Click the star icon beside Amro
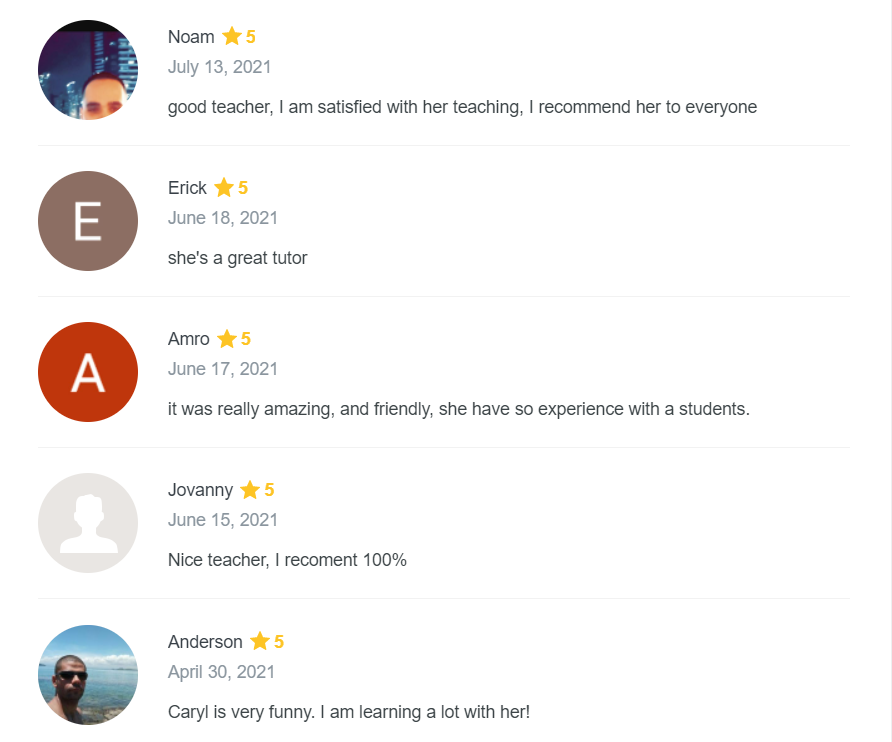Viewport: 892px width, 742px height. point(227,339)
